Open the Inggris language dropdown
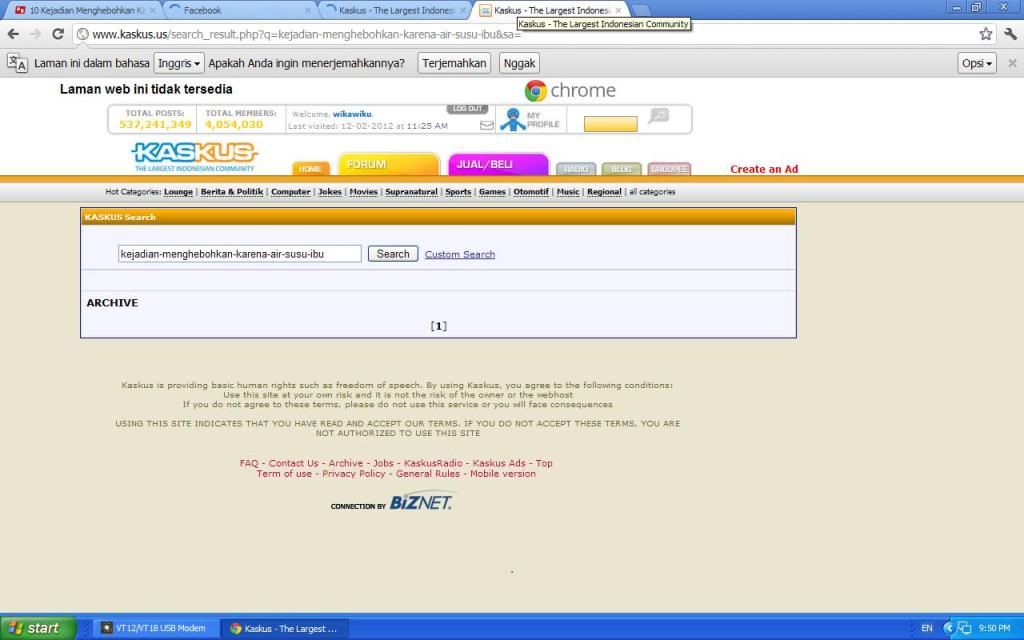The height and width of the screenshot is (640, 1024). (179, 63)
